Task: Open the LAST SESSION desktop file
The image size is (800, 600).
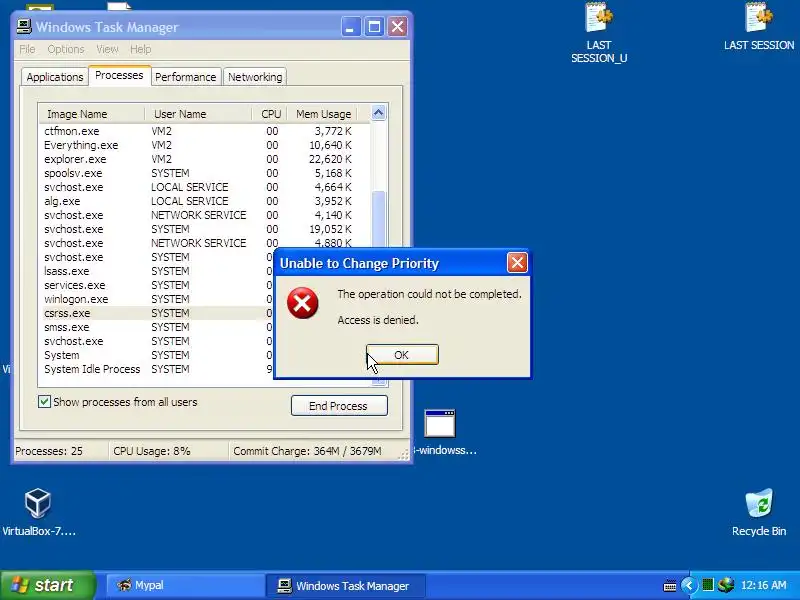Action: pyautogui.click(x=759, y=27)
